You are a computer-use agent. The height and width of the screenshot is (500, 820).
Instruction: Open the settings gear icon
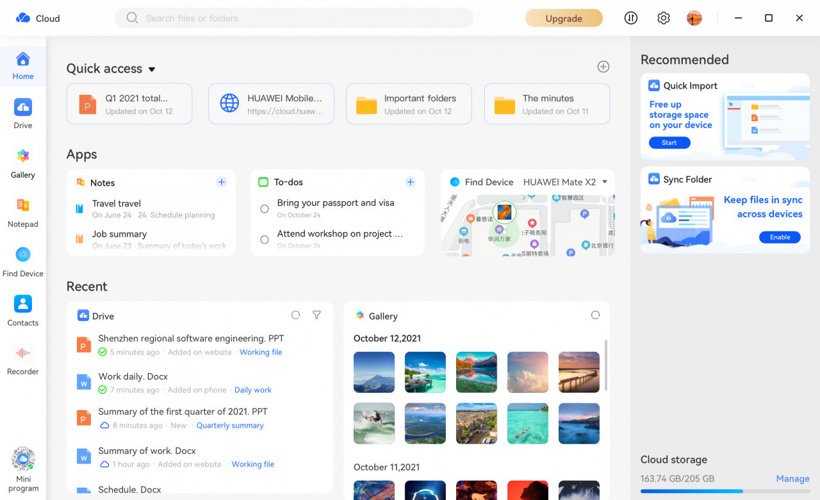click(663, 18)
